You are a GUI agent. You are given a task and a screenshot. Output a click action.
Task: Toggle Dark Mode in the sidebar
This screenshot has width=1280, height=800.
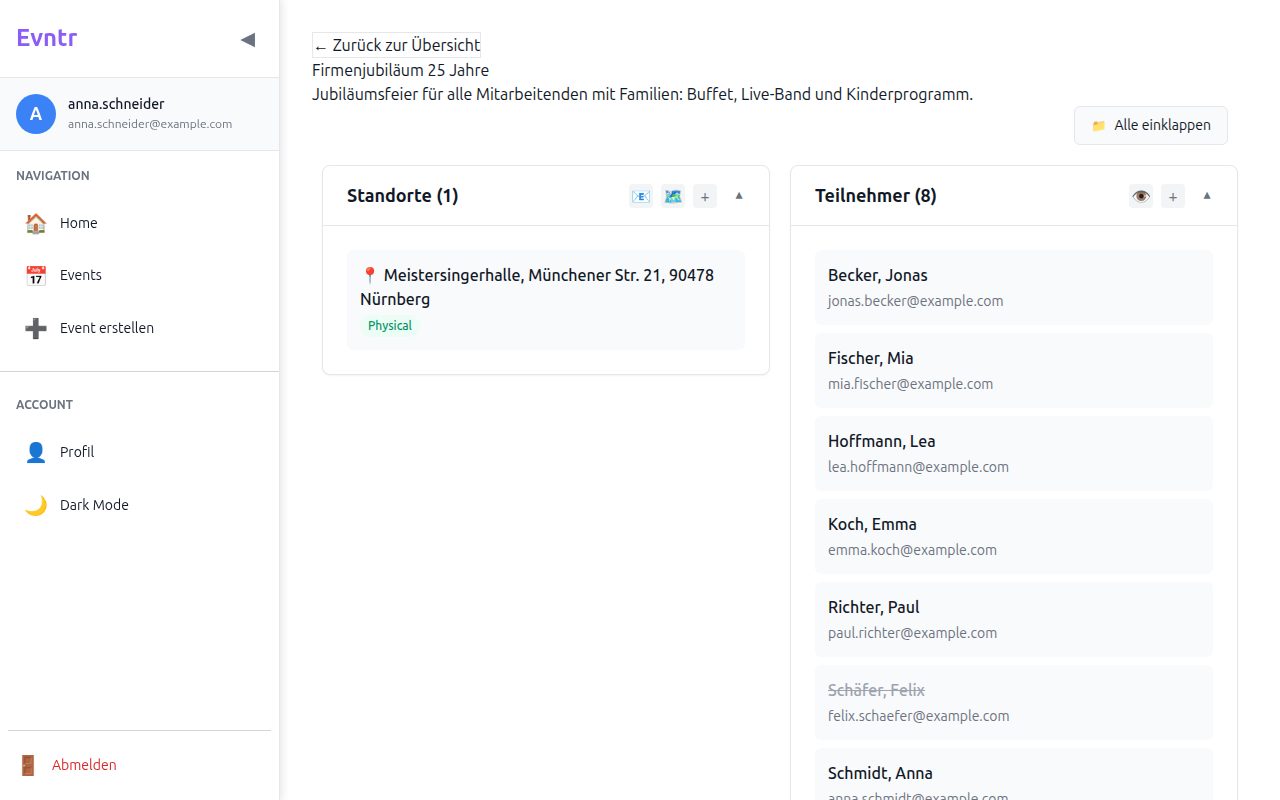click(139, 505)
